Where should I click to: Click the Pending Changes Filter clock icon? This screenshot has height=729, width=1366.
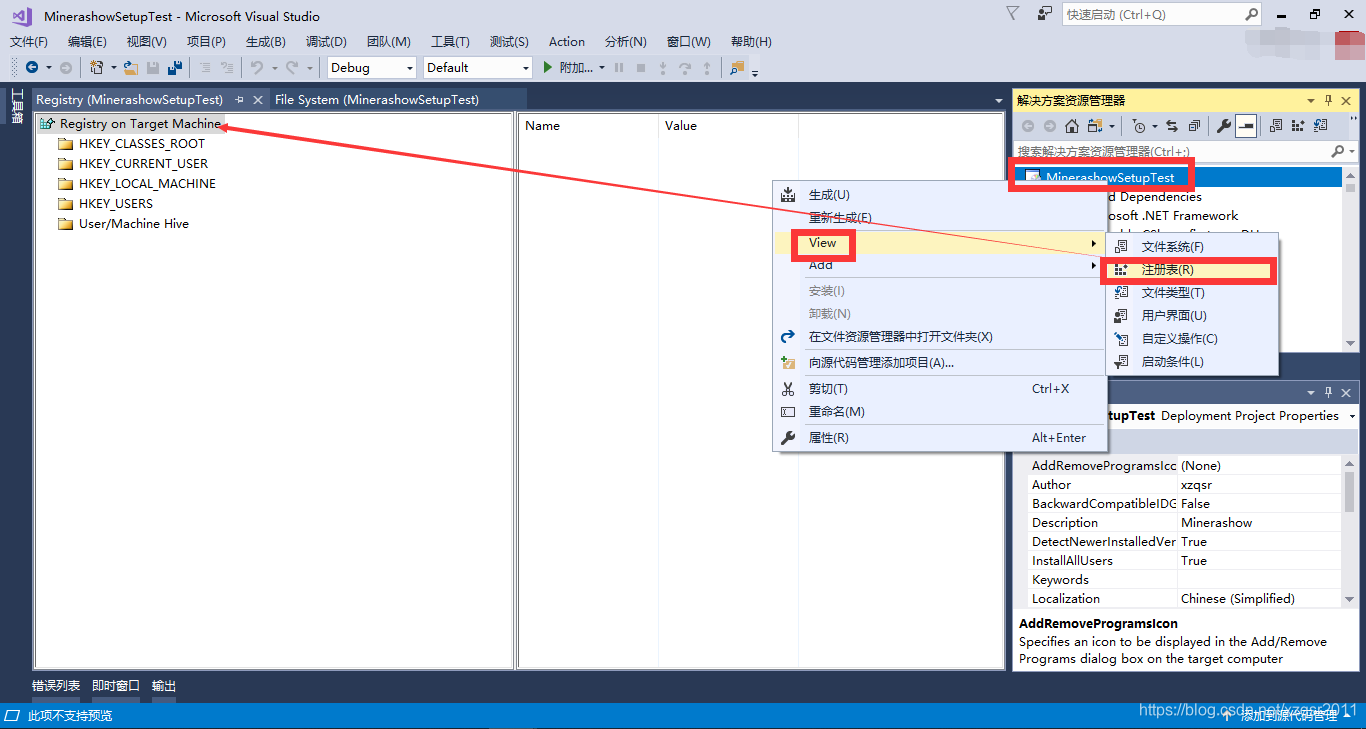pos(1139,126)
